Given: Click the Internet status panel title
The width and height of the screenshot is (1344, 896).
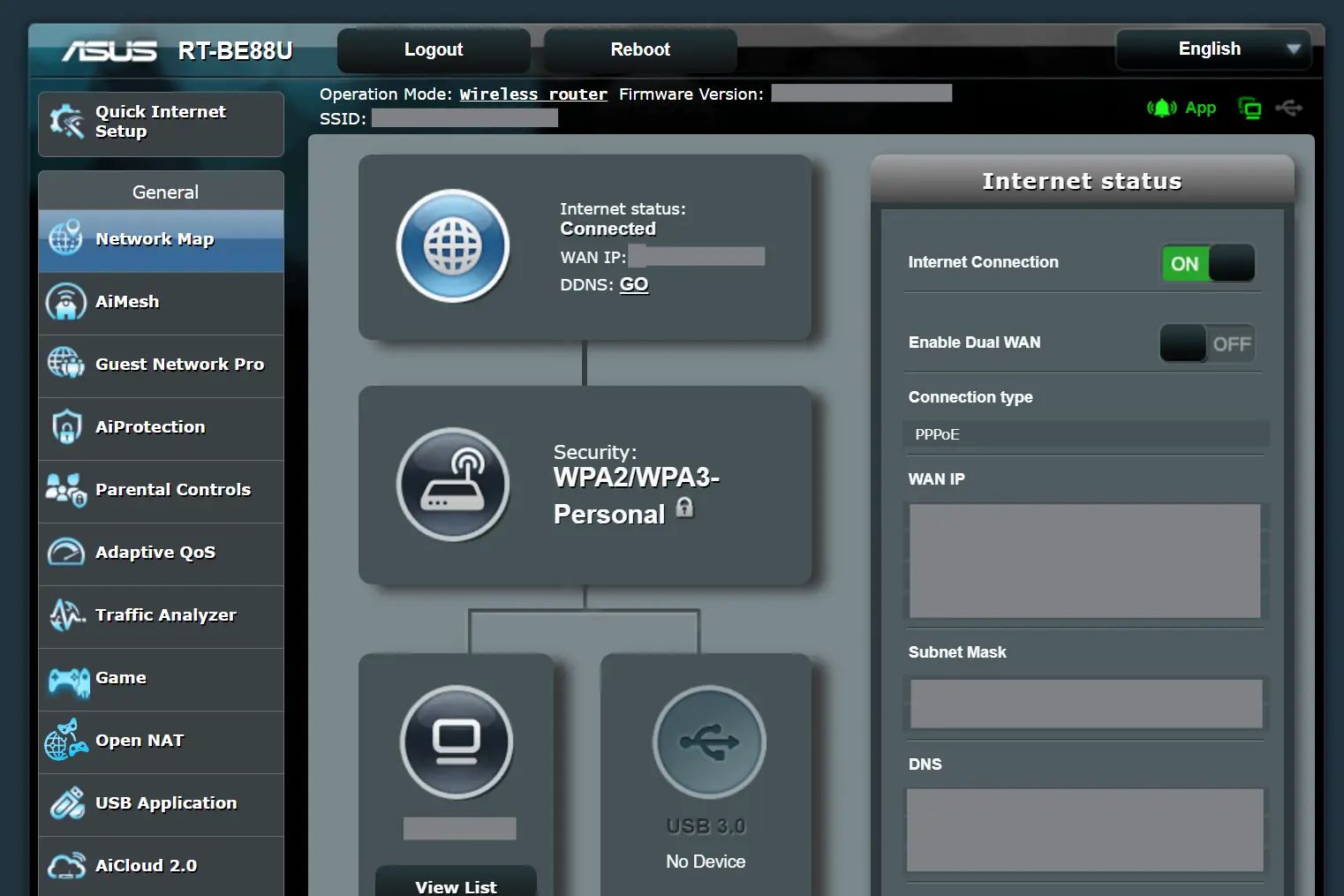Looking at the screenshot, I should 1082,181.
